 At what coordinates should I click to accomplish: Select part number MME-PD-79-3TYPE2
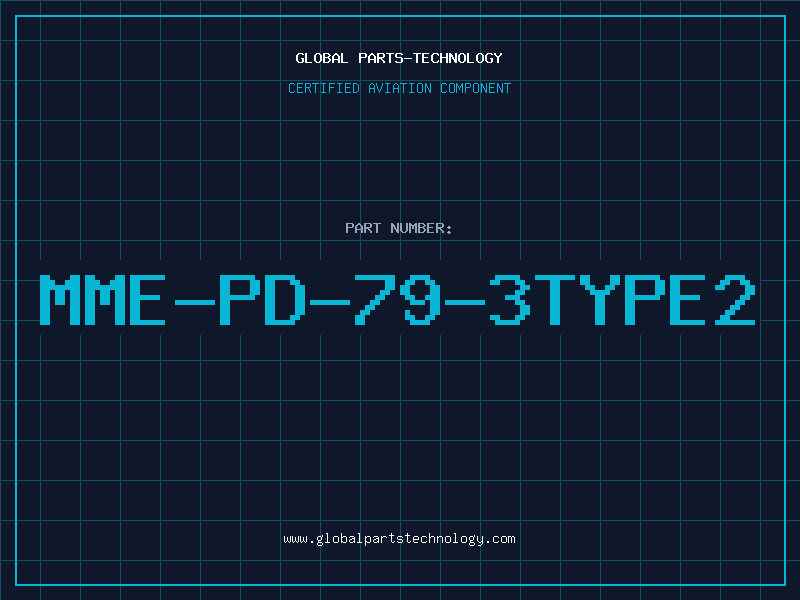[398, 300]
